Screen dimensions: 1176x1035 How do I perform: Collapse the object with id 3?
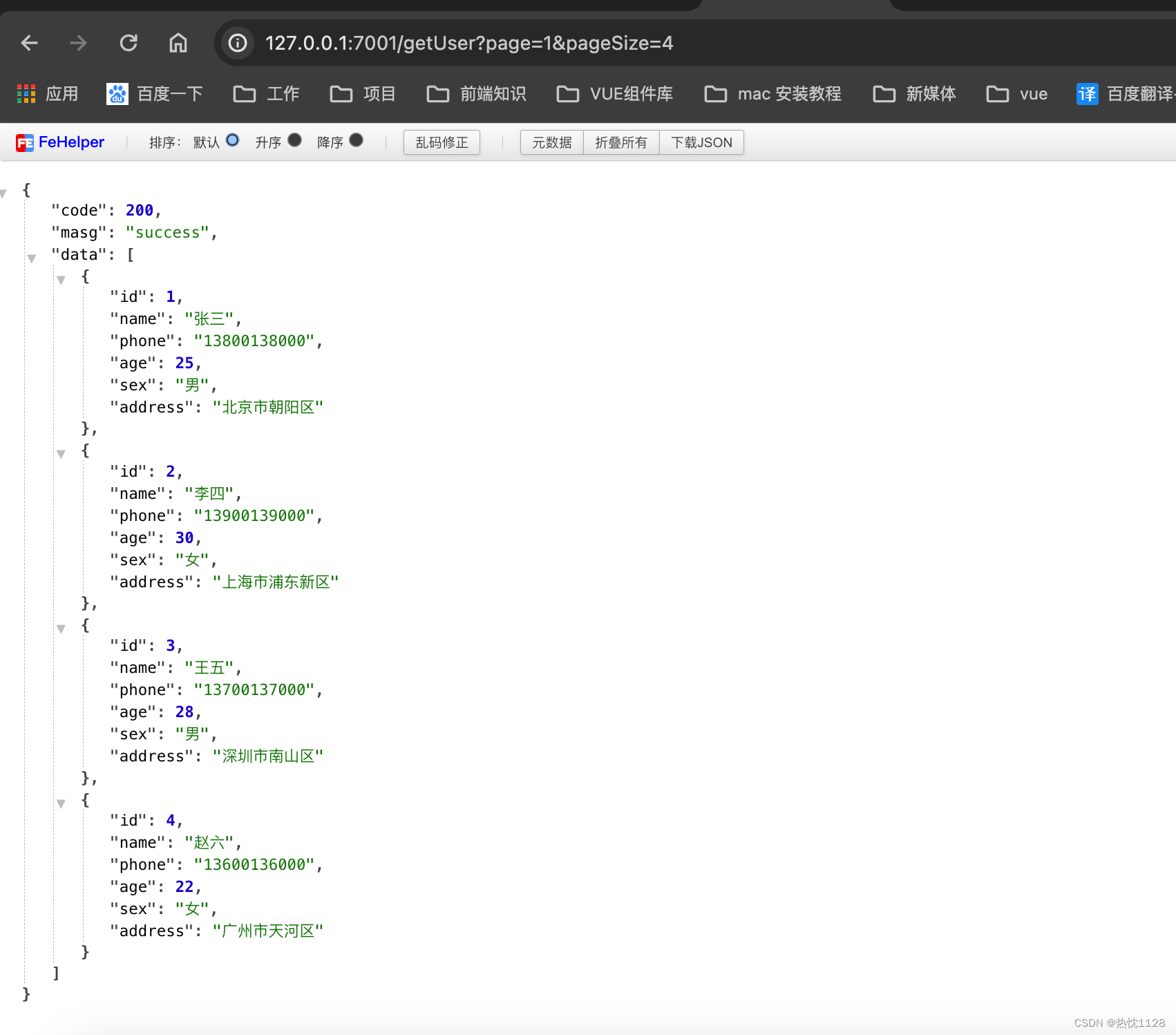point(61,629)
